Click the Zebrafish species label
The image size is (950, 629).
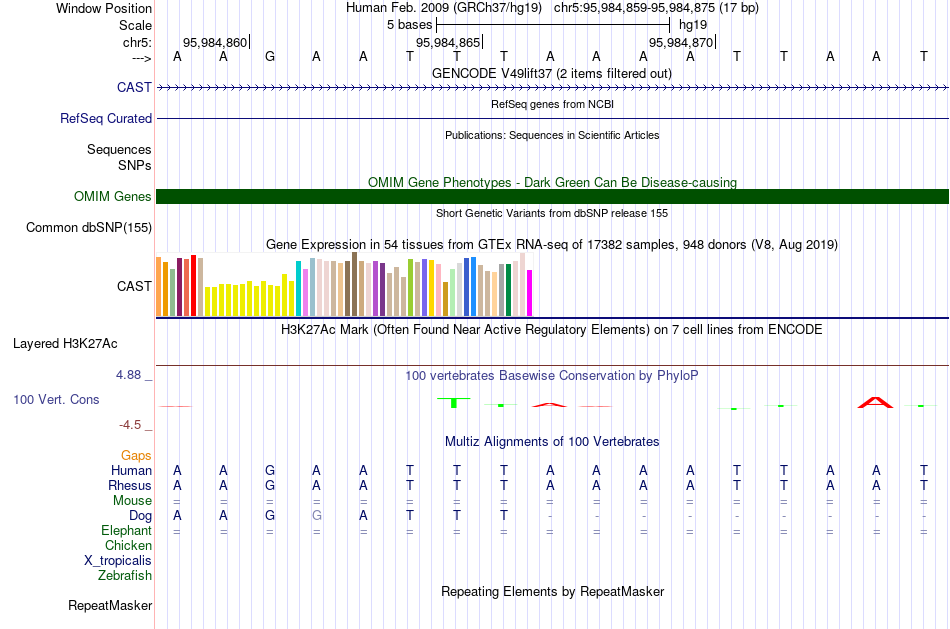[124, 576]
